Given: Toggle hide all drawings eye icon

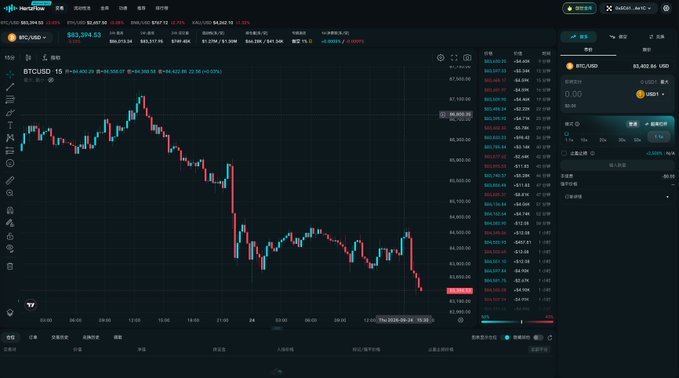Looking at the screenshot, I should click(10, 249).
